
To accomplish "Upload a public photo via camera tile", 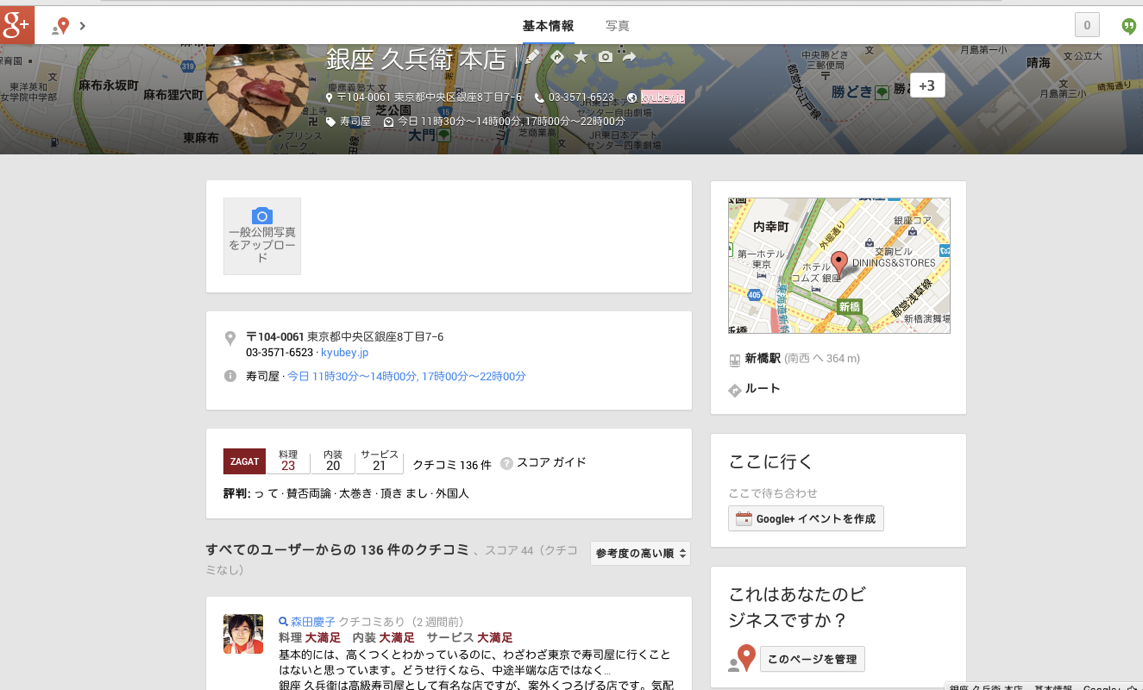I will tap(262, 236).
